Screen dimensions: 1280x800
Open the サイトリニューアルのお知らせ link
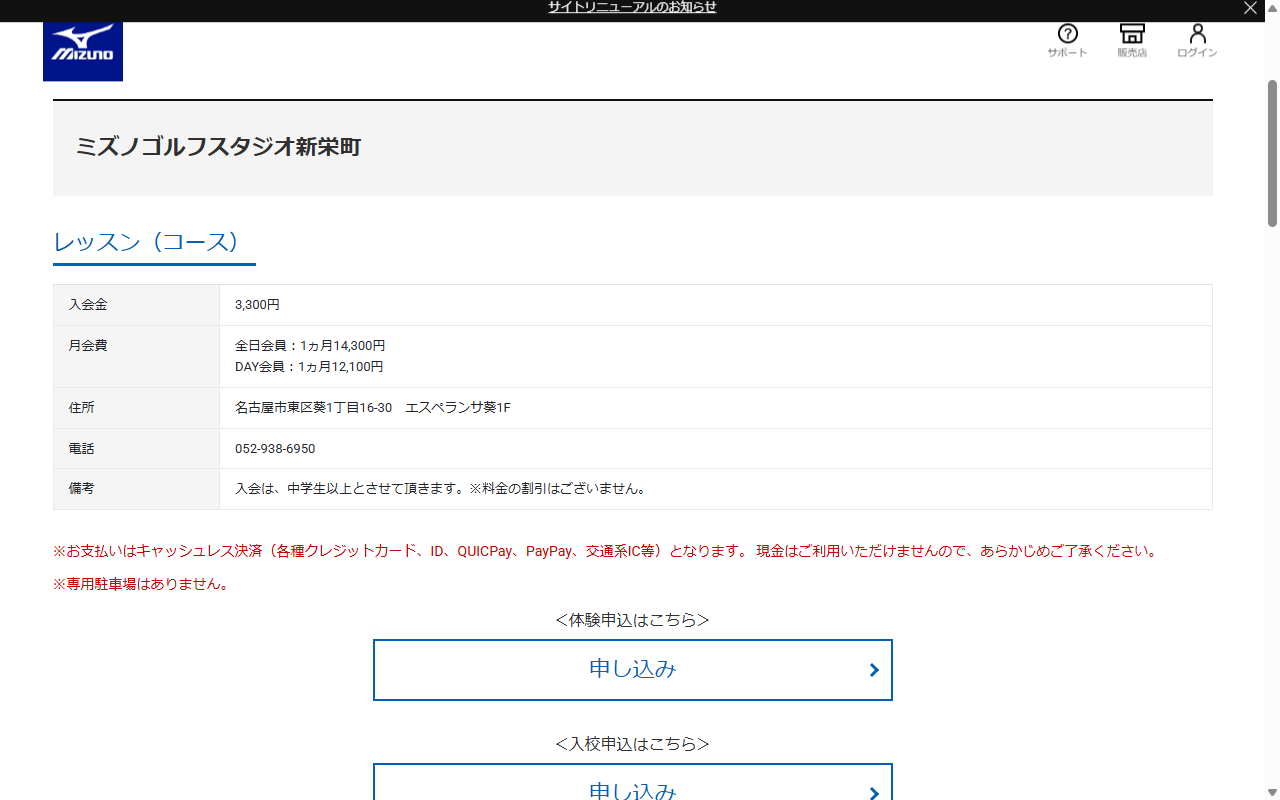click(x=632, y=8)
